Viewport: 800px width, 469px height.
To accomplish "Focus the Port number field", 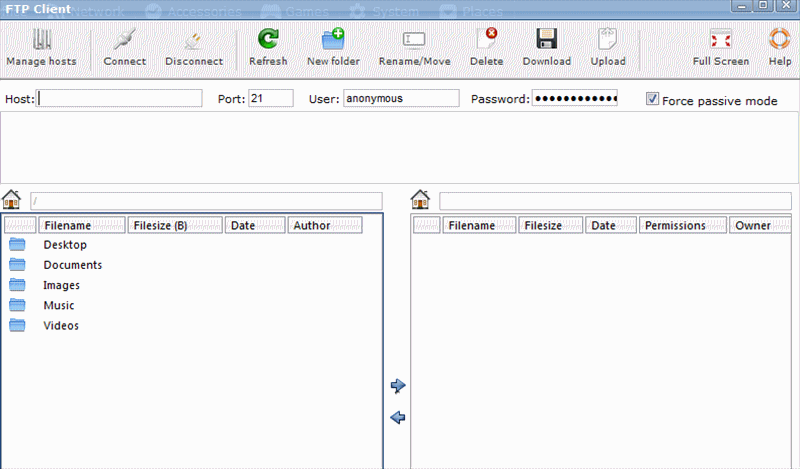I will point(270,98).
